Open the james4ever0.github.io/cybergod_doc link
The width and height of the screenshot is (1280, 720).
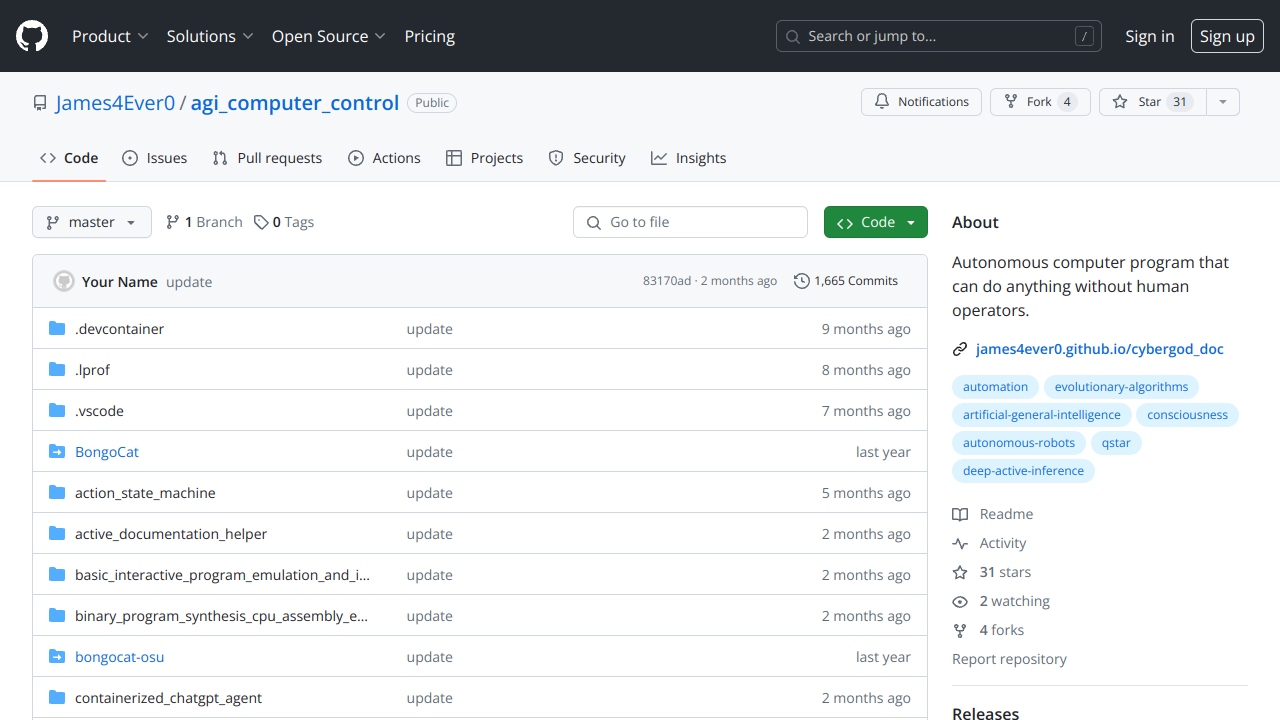pyautogui.click(x=1100, y=349)
